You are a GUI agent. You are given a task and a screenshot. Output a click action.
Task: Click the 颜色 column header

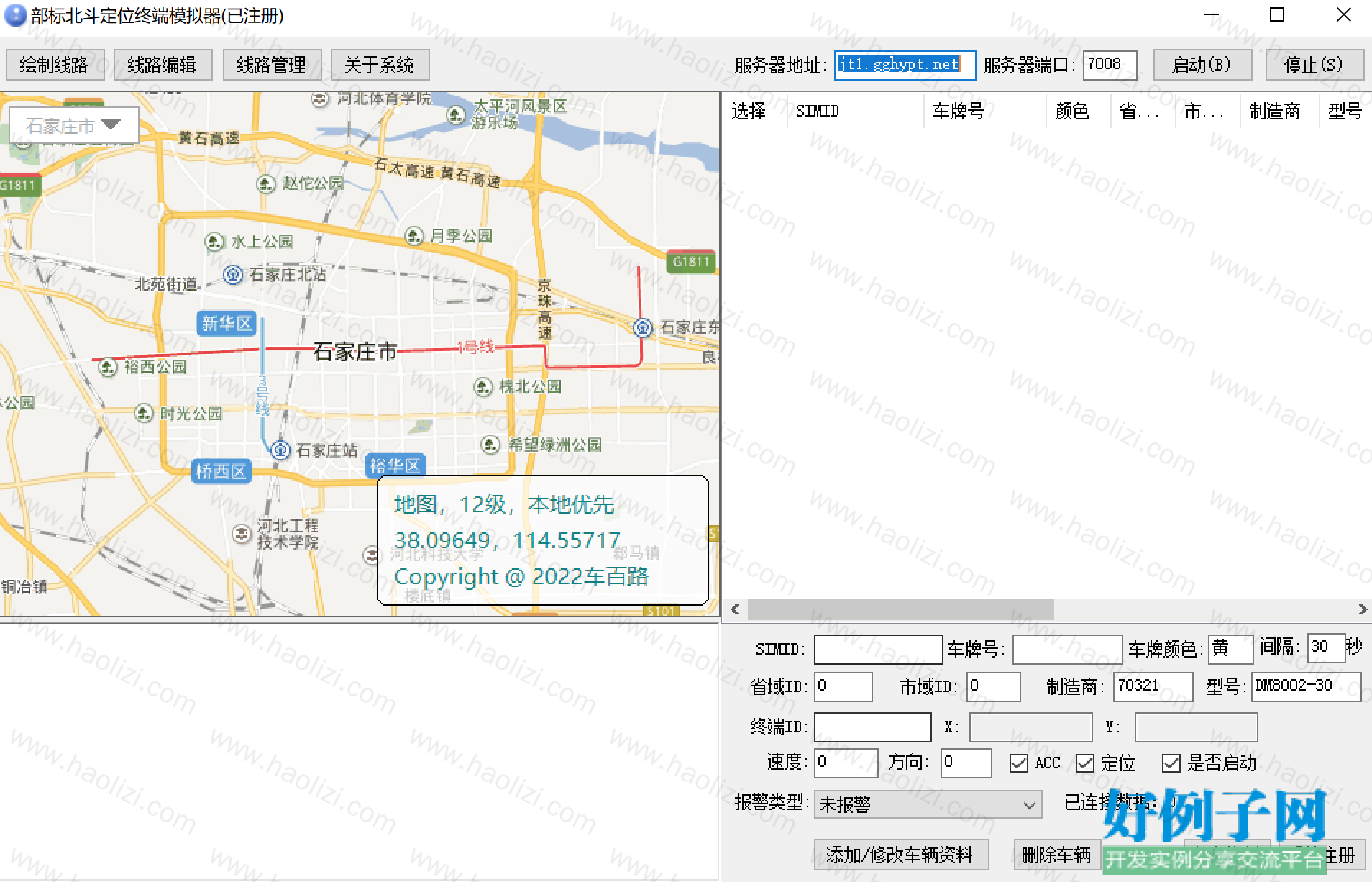1079,111
